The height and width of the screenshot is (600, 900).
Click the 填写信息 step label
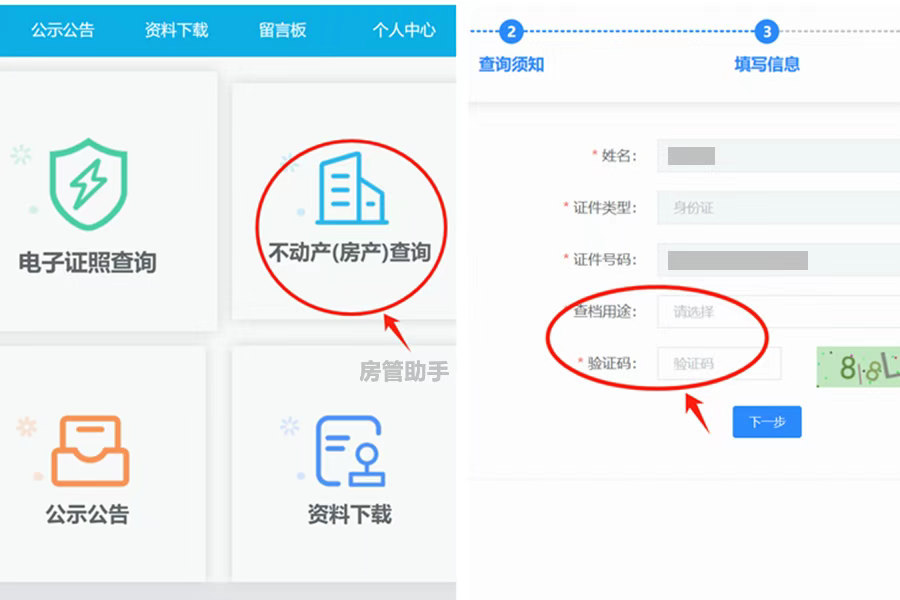click(766, 63)
